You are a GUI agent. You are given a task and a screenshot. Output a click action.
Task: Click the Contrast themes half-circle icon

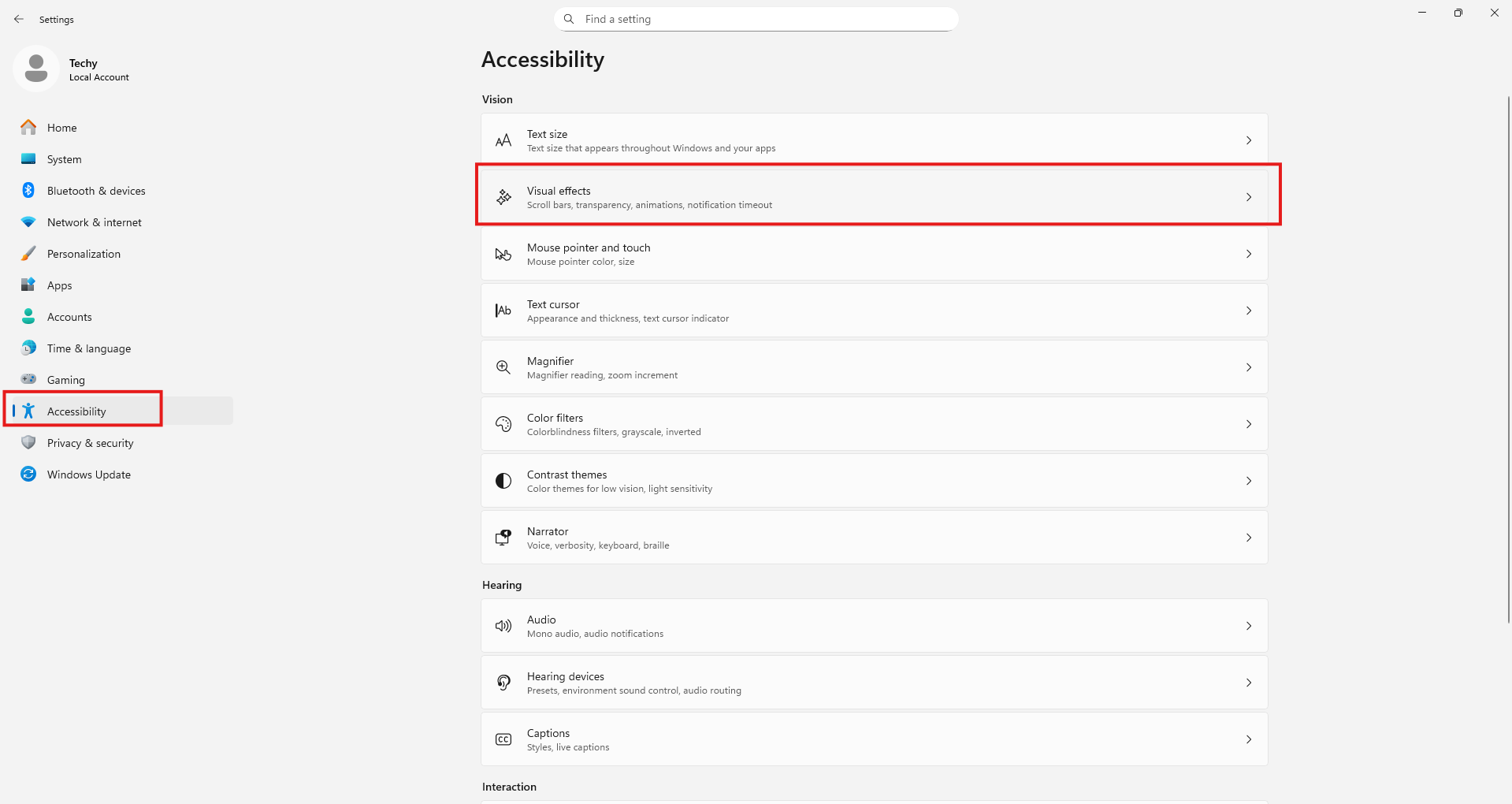pos(503,481)
